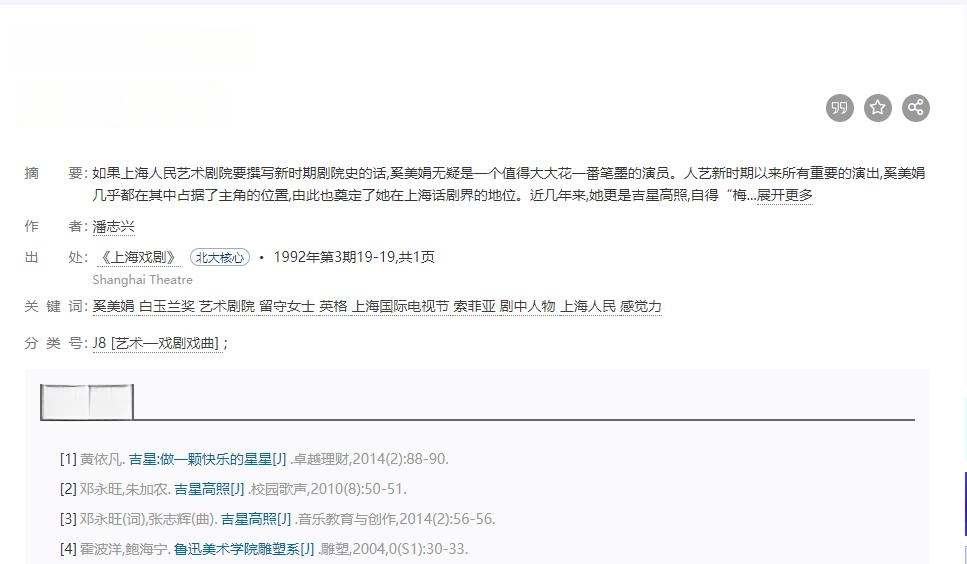Expand abstract via 展开更多
Image resolution: width=967 pixels, height=564 pixels.
[784, 195]
